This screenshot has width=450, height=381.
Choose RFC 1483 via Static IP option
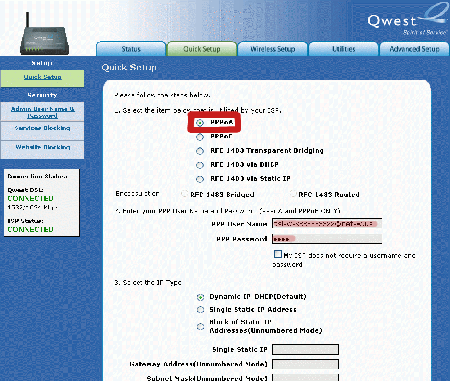[200, 179]
